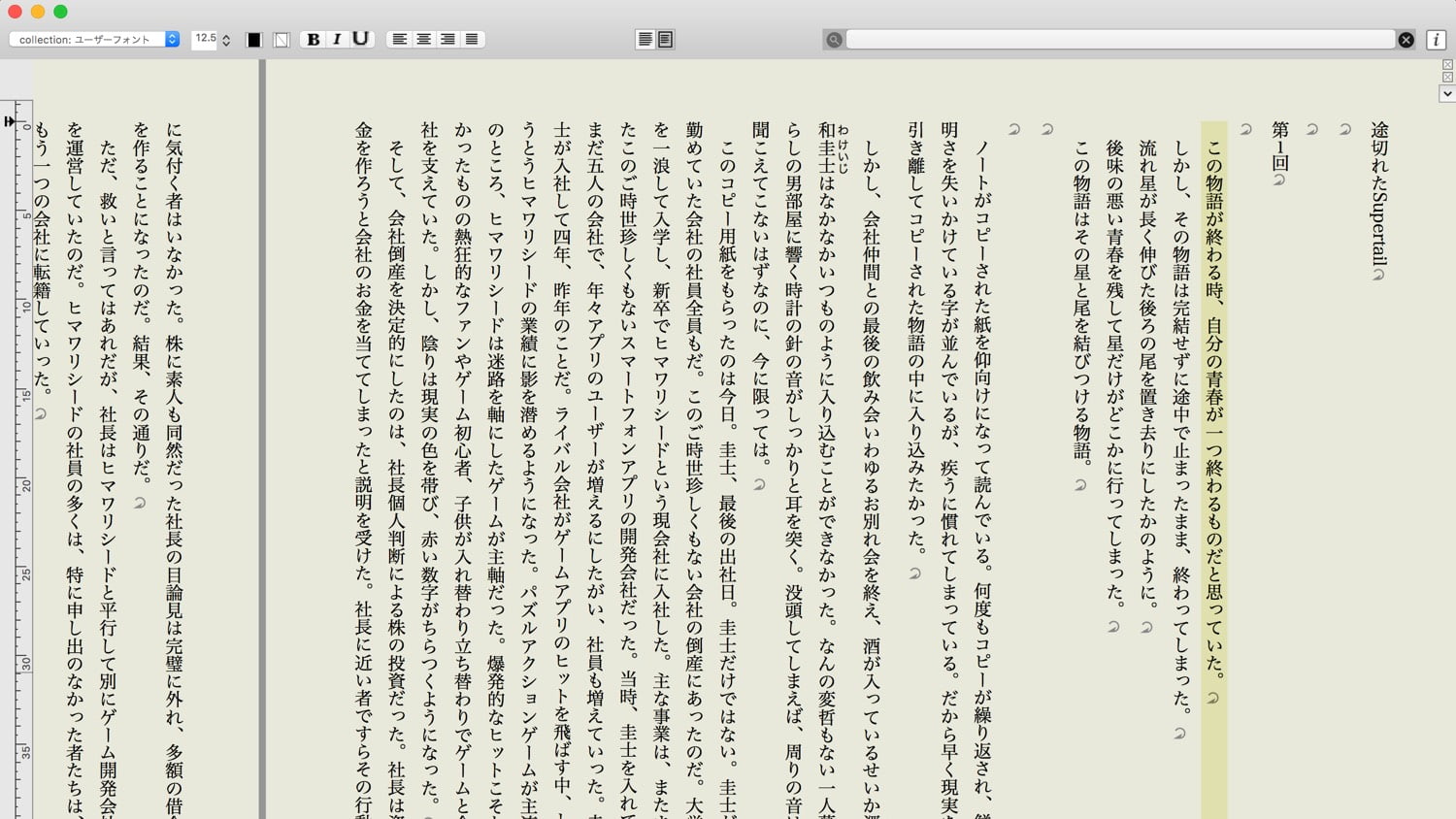Click the title text 途切れたSupertail
Screen dimensions: 1456x819
[1379, 194]
